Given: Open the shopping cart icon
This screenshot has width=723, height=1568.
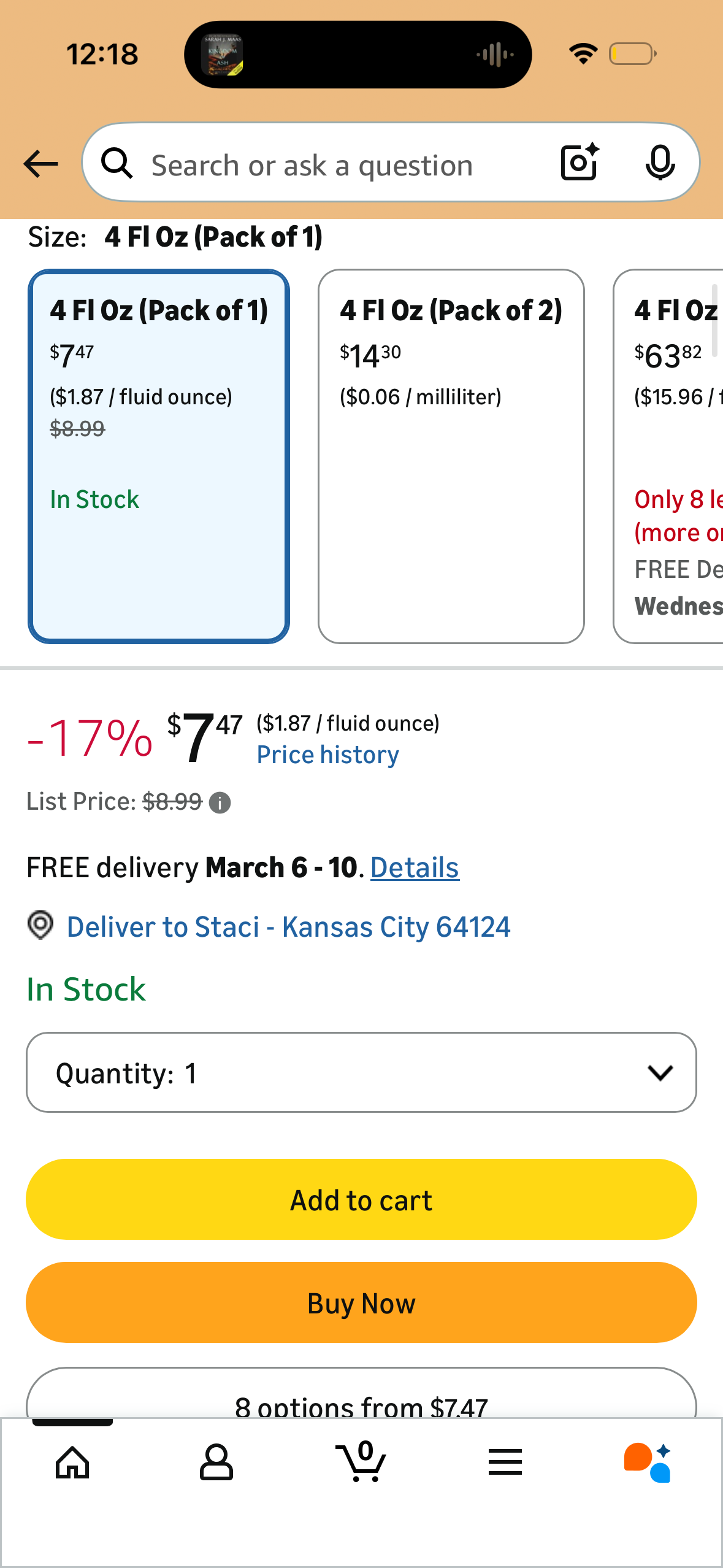Looking at the screenshot, I should tap(361, 1462).
